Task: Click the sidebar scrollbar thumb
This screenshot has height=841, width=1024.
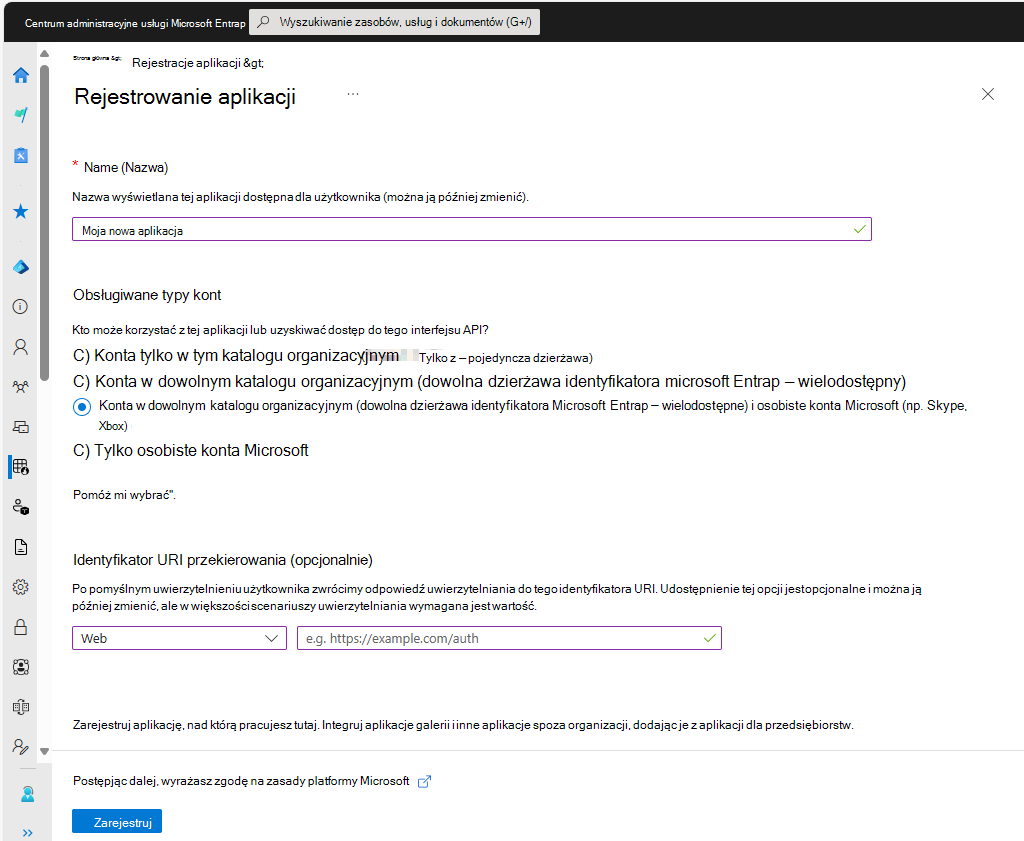Action: pos(44,222)
